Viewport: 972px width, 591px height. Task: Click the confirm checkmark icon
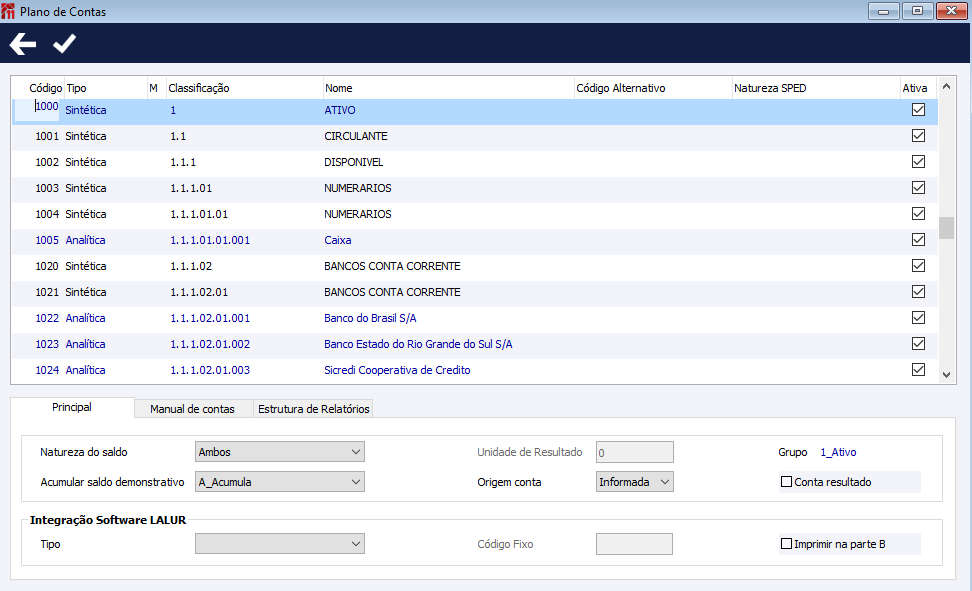tap(64, 43)
